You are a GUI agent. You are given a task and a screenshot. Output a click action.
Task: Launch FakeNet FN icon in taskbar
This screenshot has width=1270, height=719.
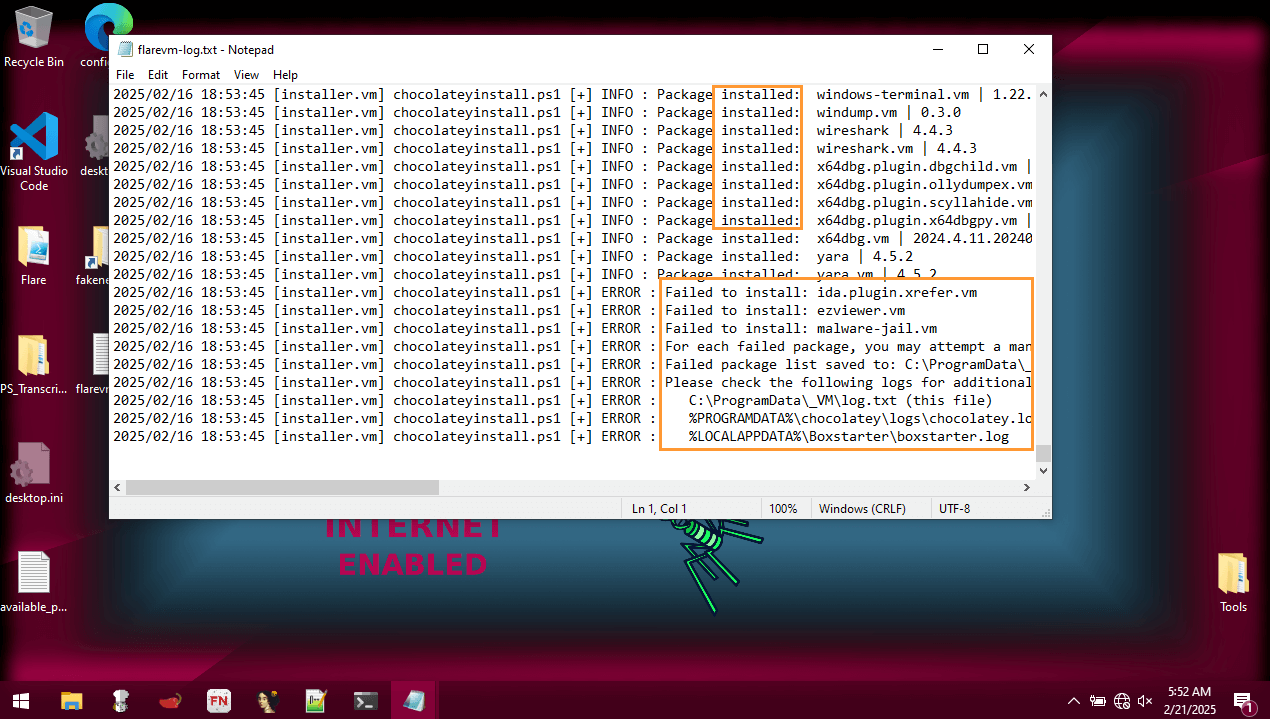click(218, 700)
